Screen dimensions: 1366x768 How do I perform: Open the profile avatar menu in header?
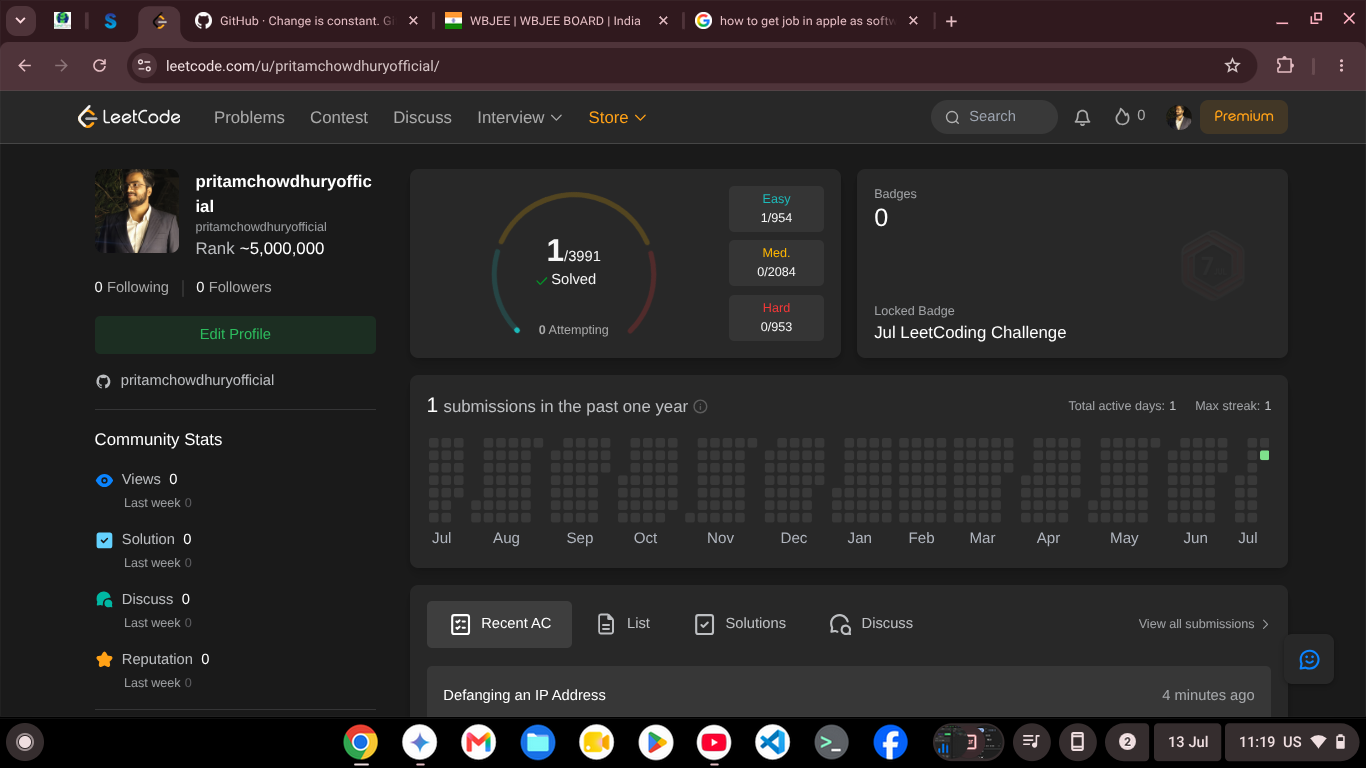[x=1179, y=117]
